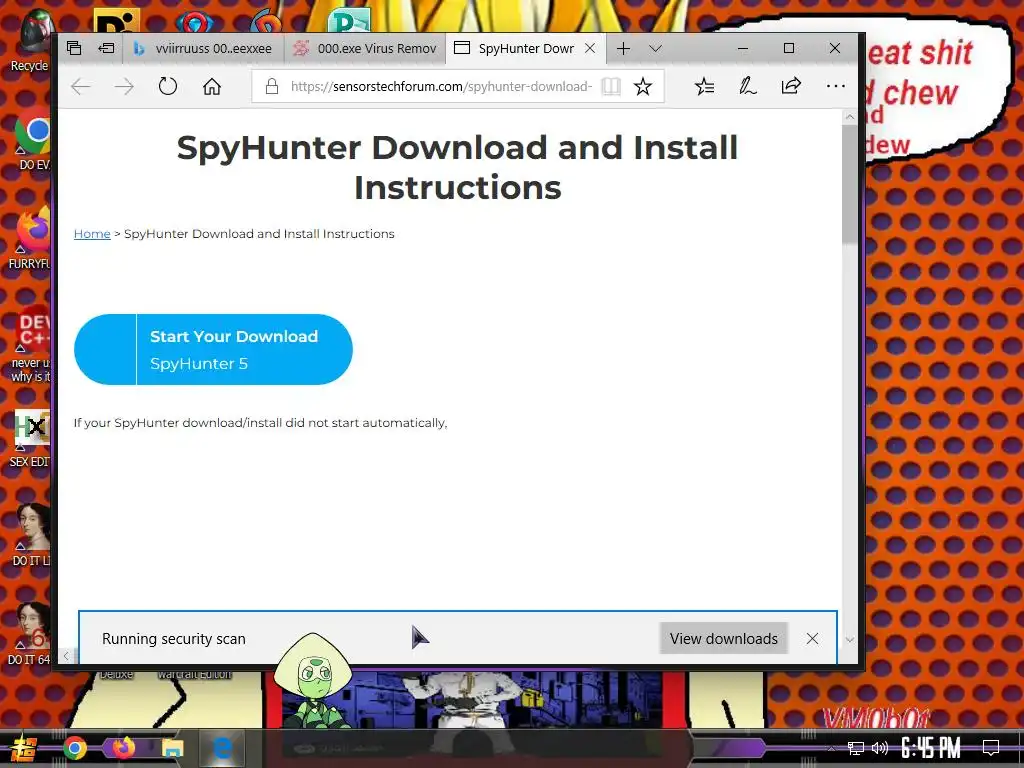Show hidden tray icons chevron
Screen dimensions: 1024x768
pyautogui.click(x=831, y=749)
